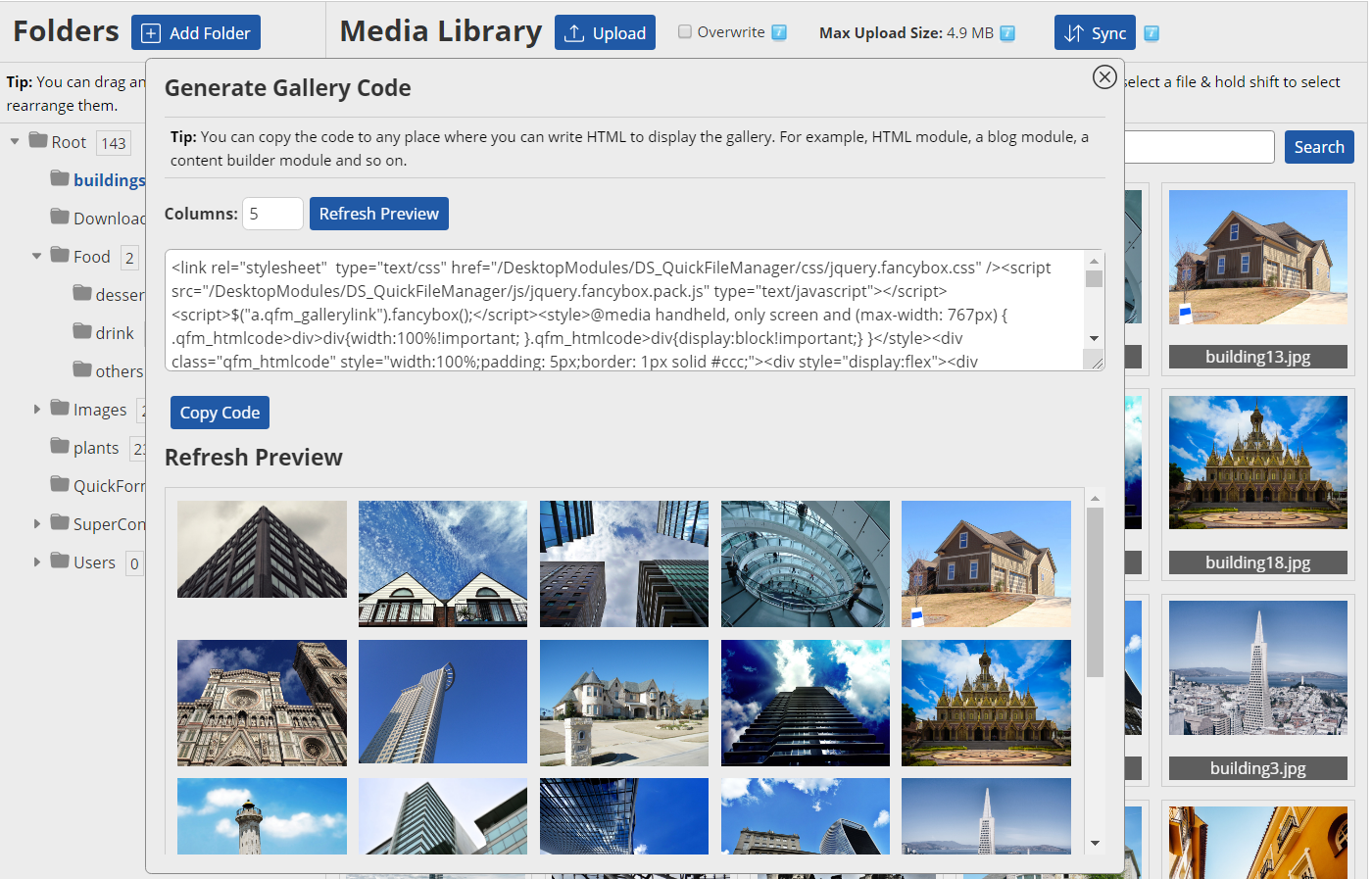This screenshot has height=879, width=1372.
Task: Click the SuperCon folder icon
Action: coord(60,522)
